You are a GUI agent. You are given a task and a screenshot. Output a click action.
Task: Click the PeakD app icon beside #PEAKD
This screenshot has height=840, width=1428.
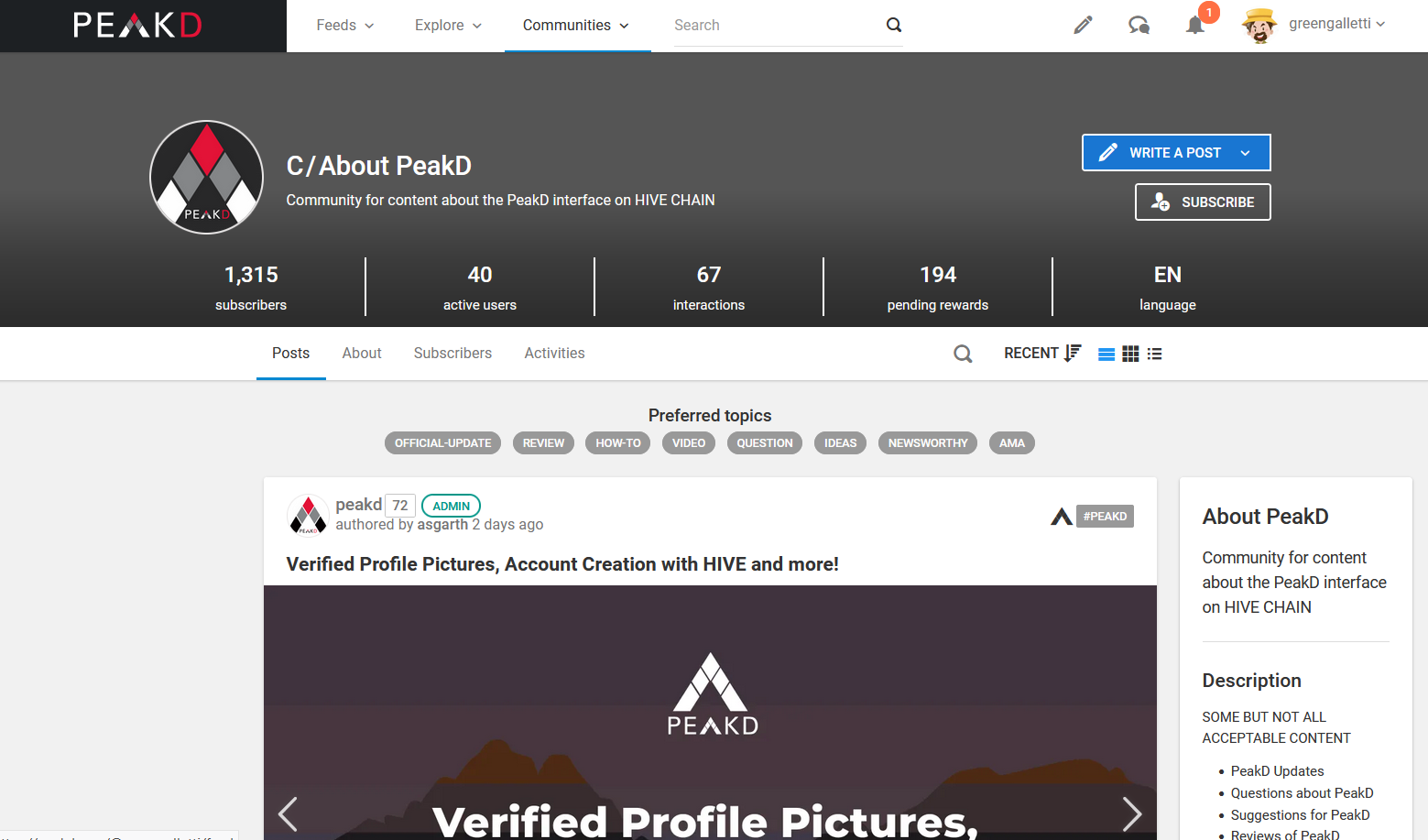tap(1062, 517)
